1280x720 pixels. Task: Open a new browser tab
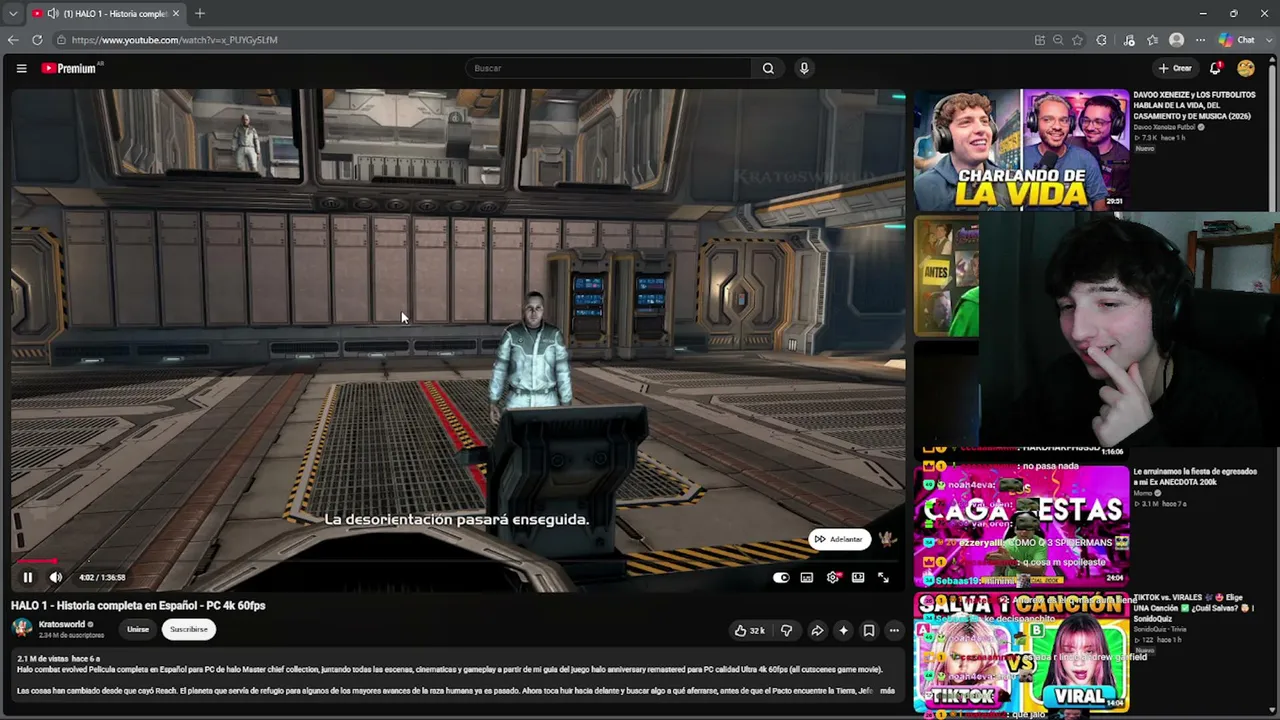[x=200, y=14]
